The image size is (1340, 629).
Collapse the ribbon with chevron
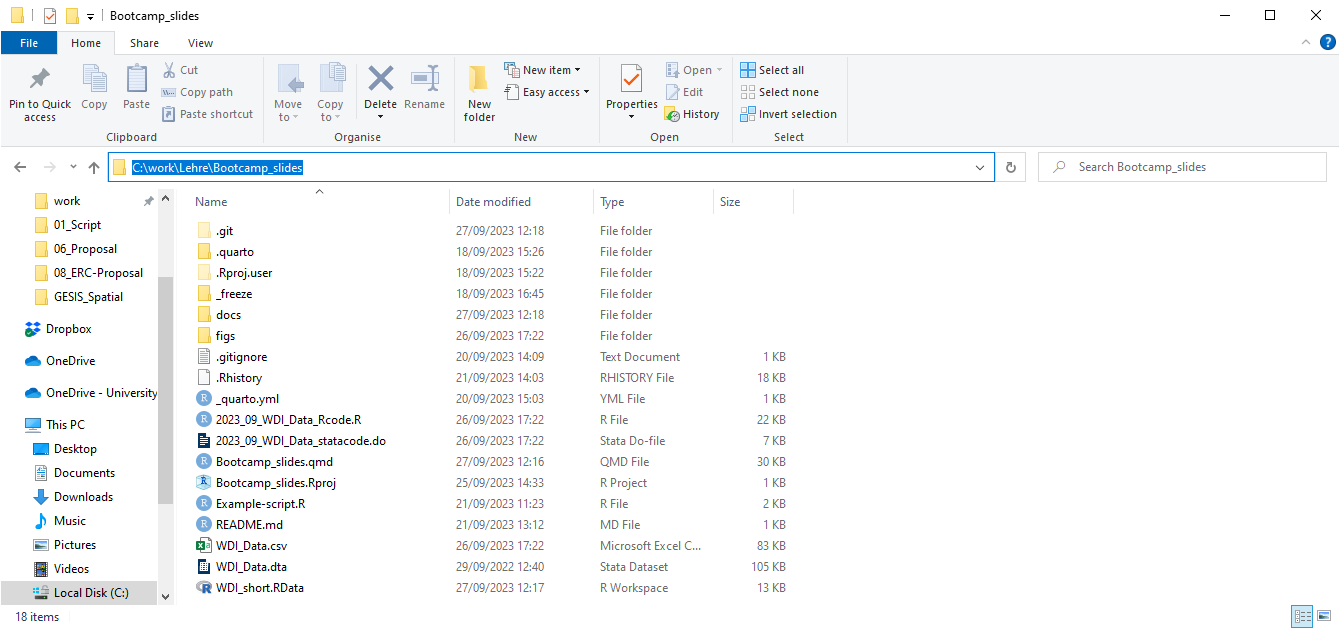[1305, 43]
